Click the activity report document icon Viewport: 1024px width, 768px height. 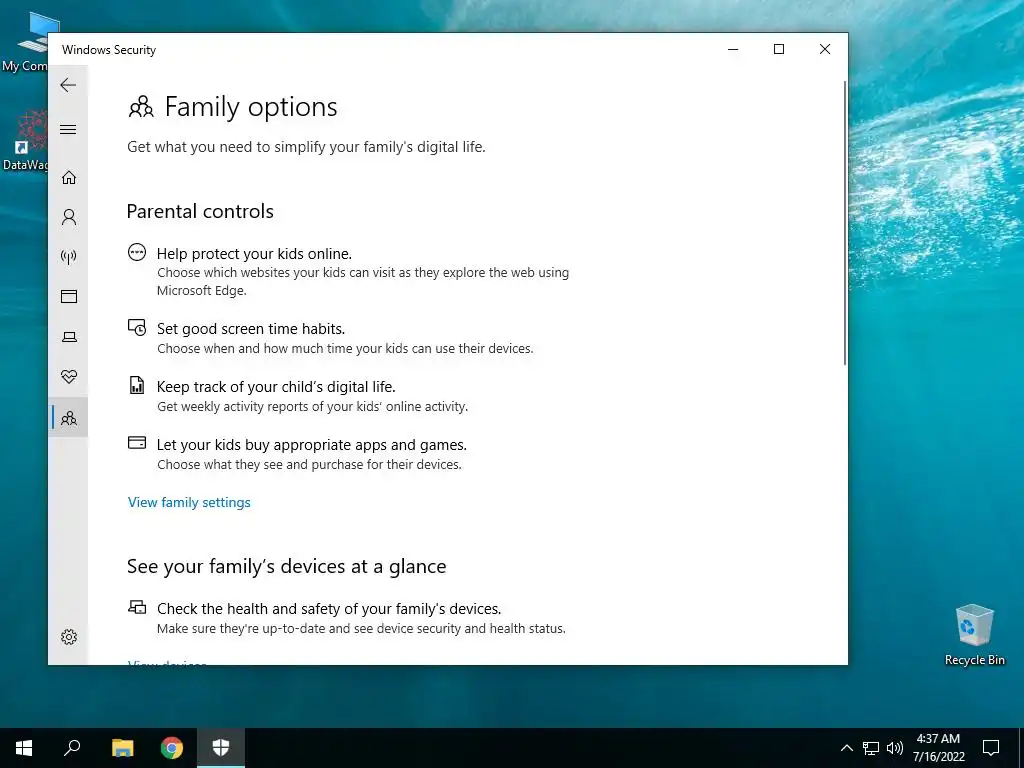pyautogui.click(x=136, y=385)
